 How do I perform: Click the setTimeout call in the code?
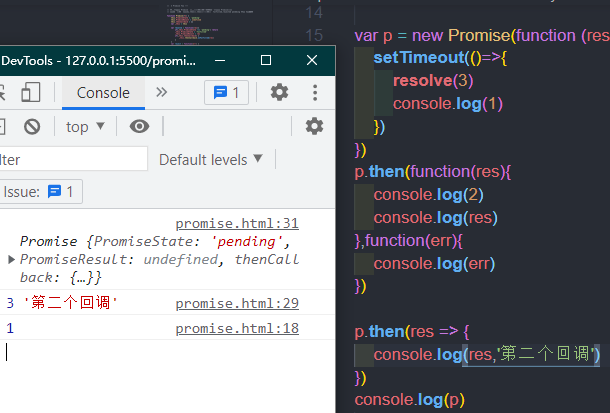(440, 58)
